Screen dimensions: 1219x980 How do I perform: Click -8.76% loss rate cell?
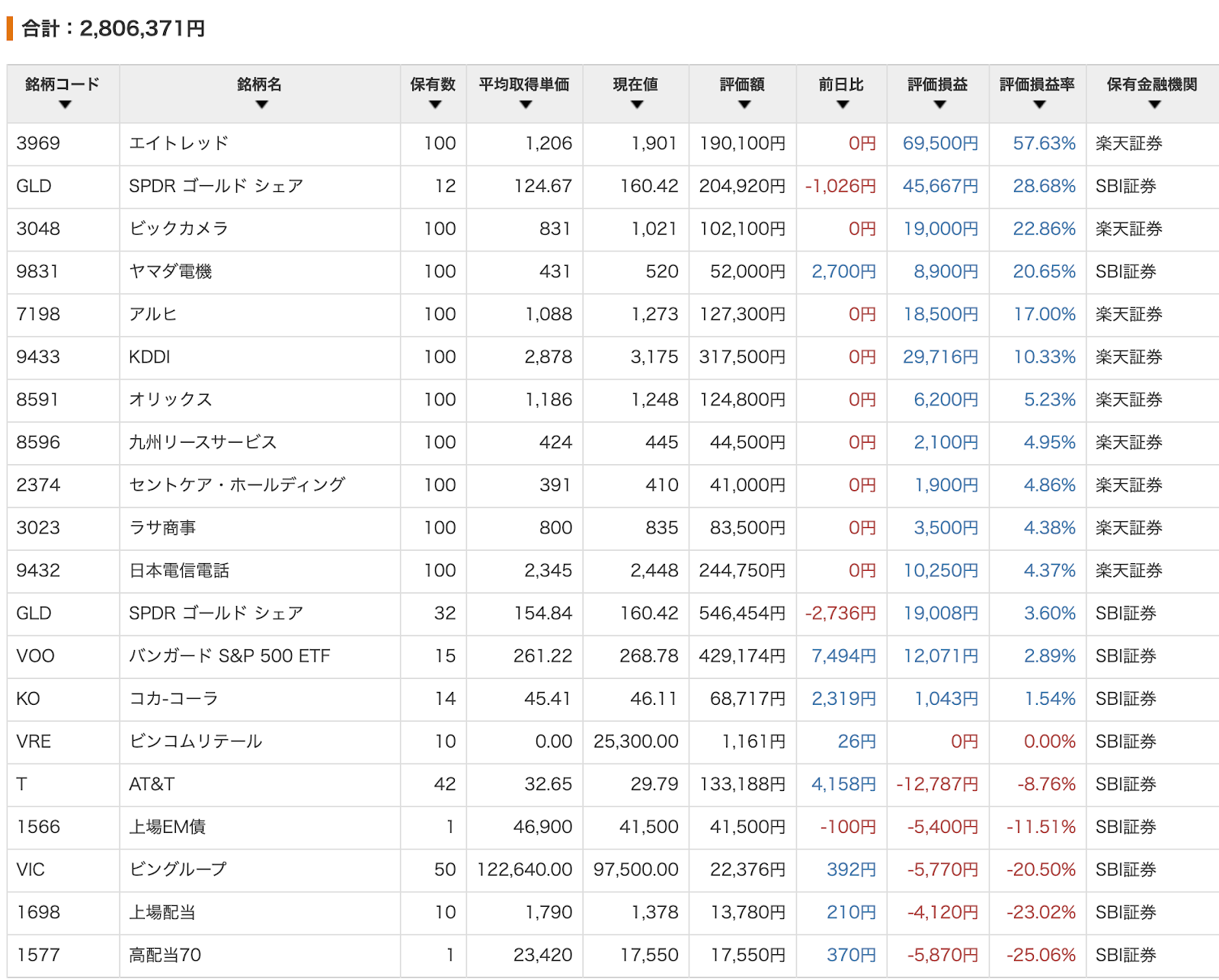[x=1046, y=783]
